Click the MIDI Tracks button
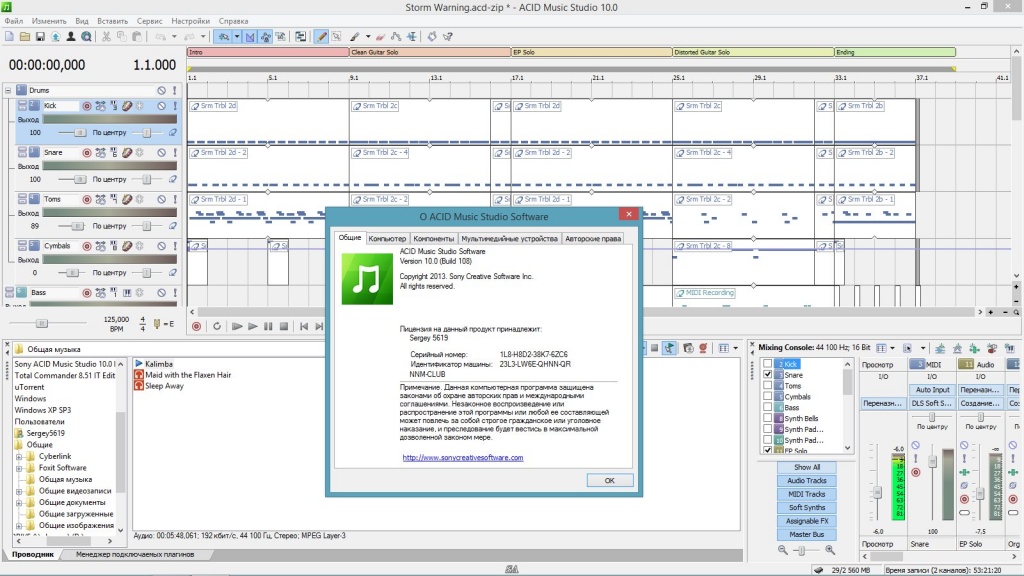Viewport: 1024px width, 576px height. [807, 494]
